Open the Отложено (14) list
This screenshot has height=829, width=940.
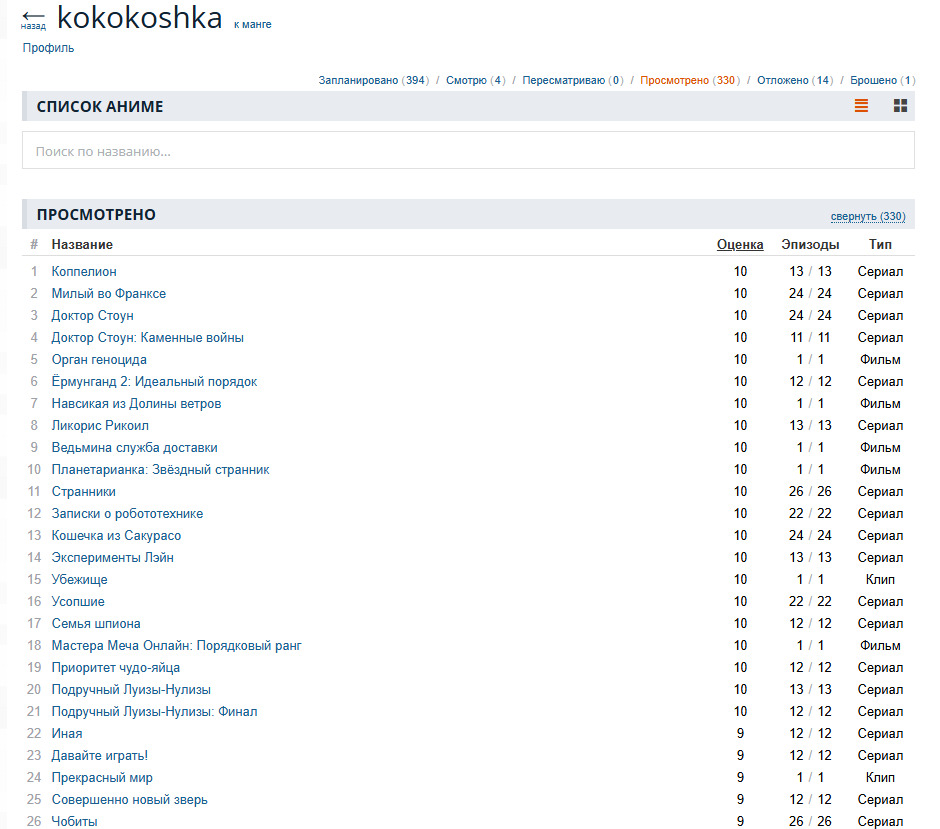[x=794, y=80]
